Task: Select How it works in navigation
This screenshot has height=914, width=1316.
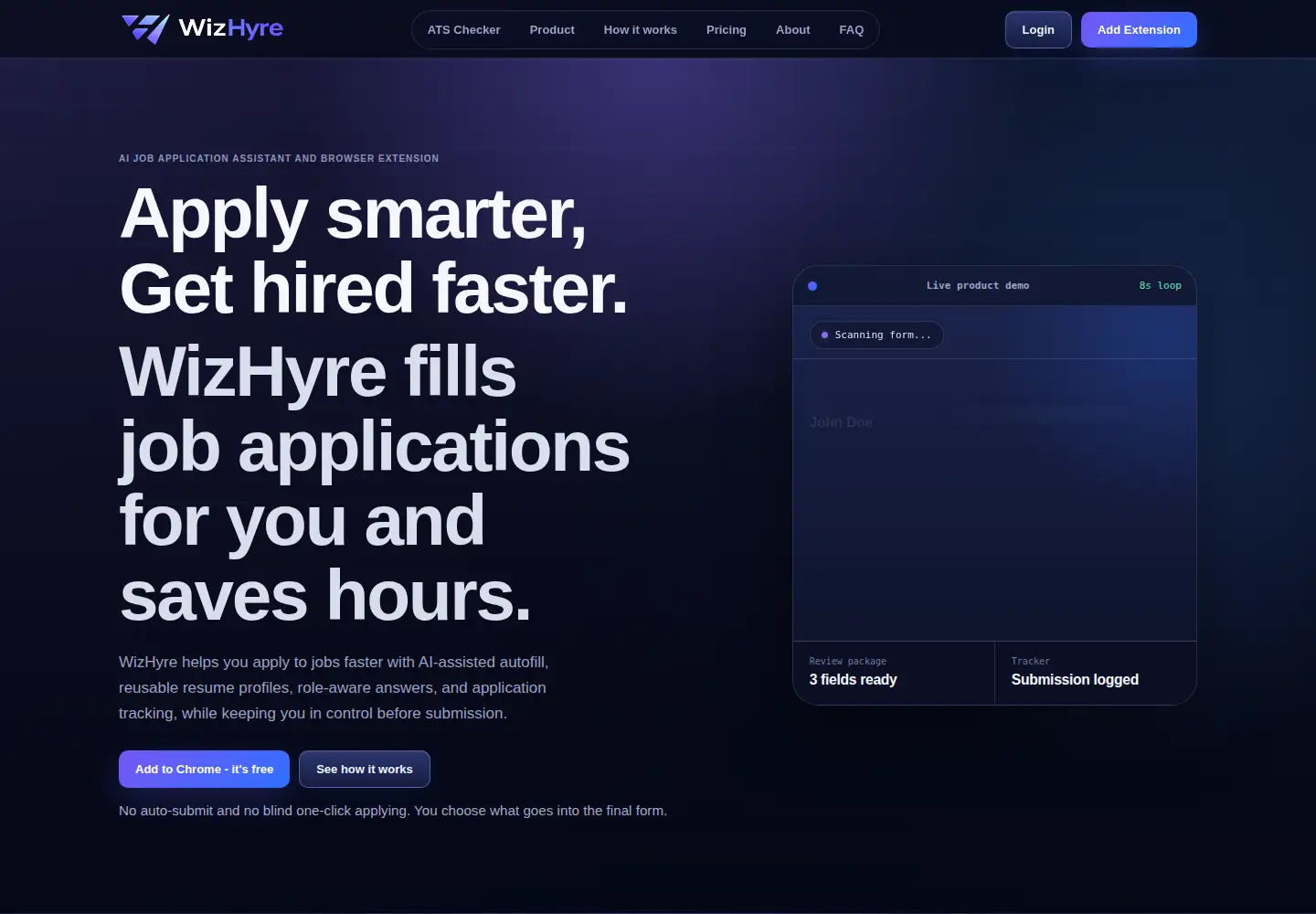Action: click(640, 30)
